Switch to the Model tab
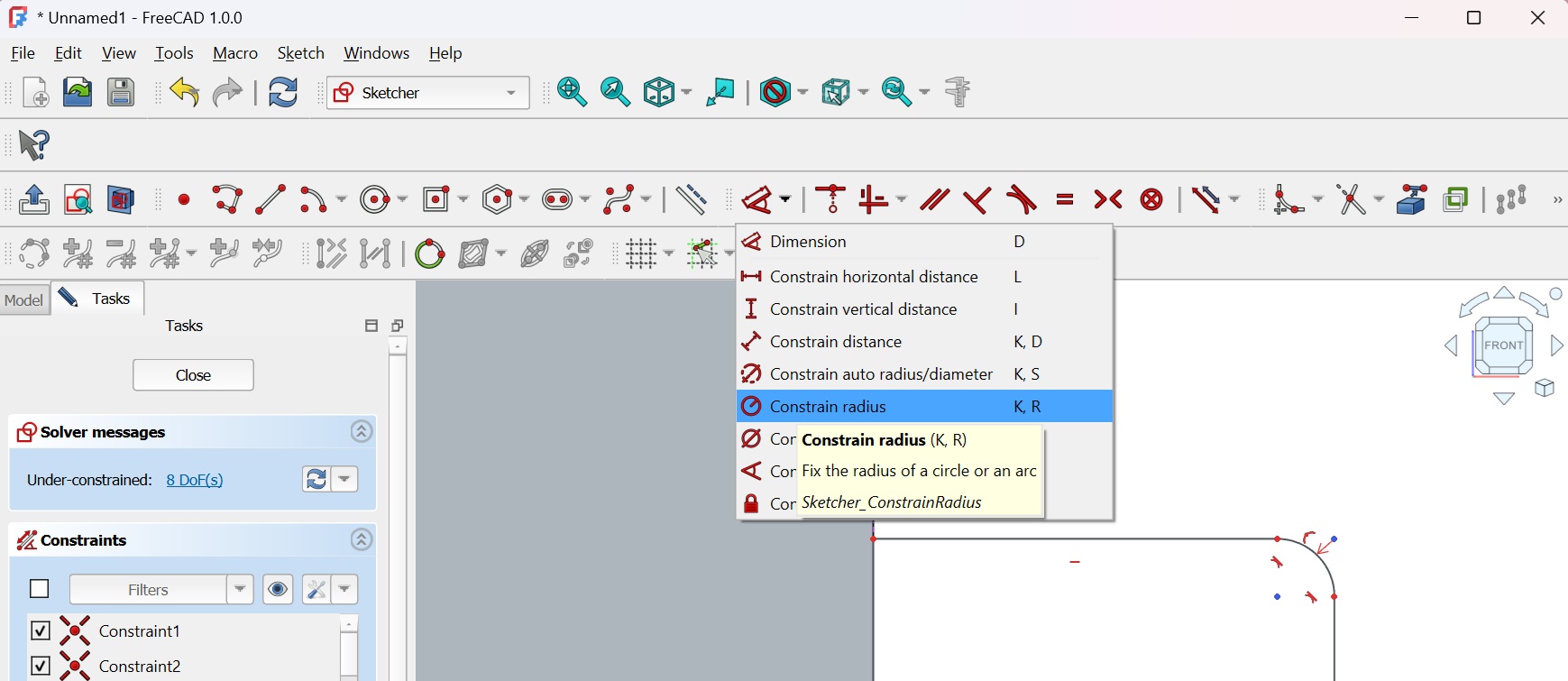 [x=24, y=299]
